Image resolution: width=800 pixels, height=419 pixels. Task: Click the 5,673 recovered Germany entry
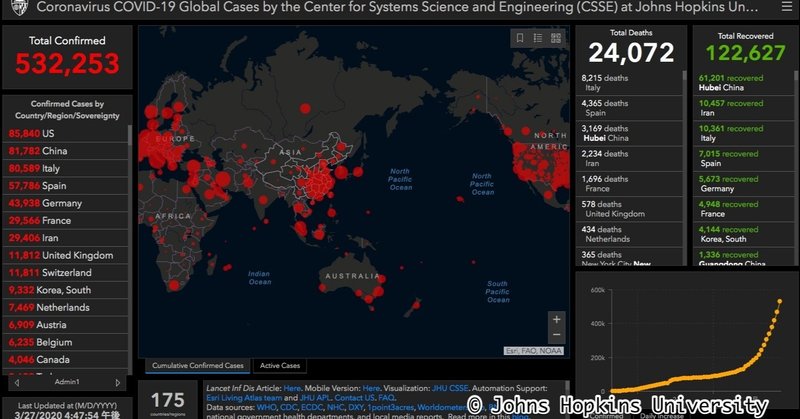click(744, 184)
